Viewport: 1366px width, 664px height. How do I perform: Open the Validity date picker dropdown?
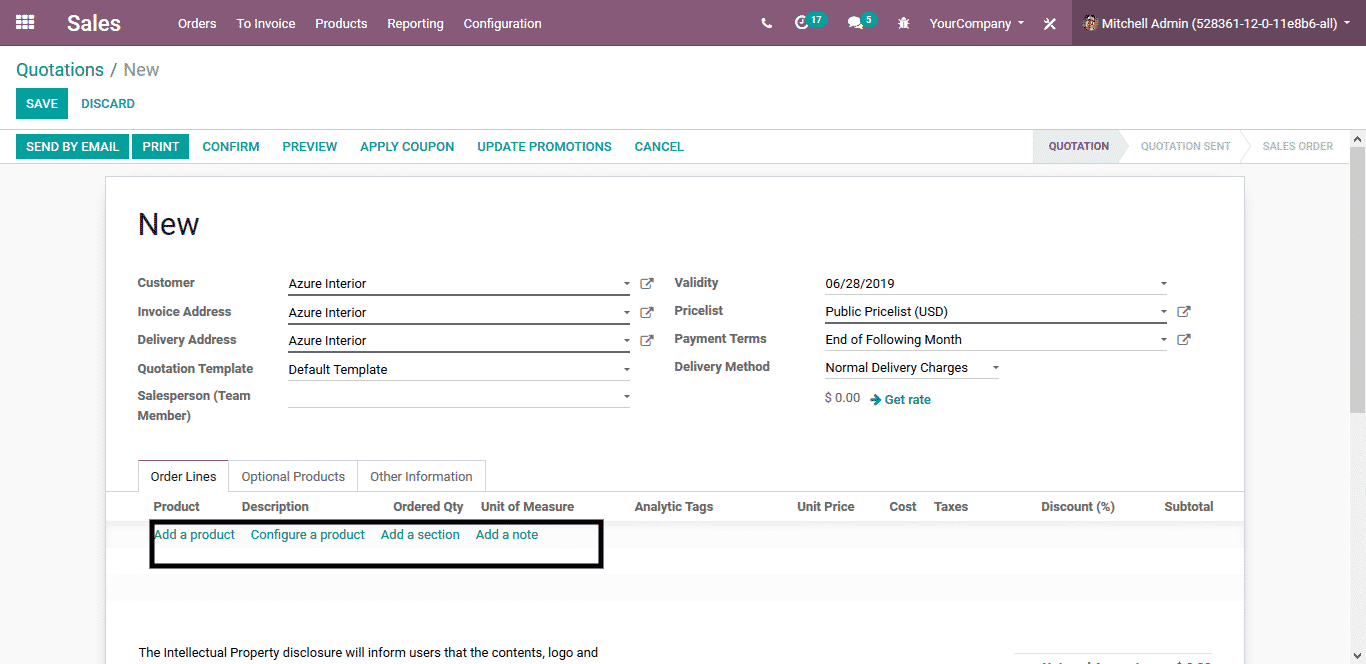click(x=1163, y=284)
